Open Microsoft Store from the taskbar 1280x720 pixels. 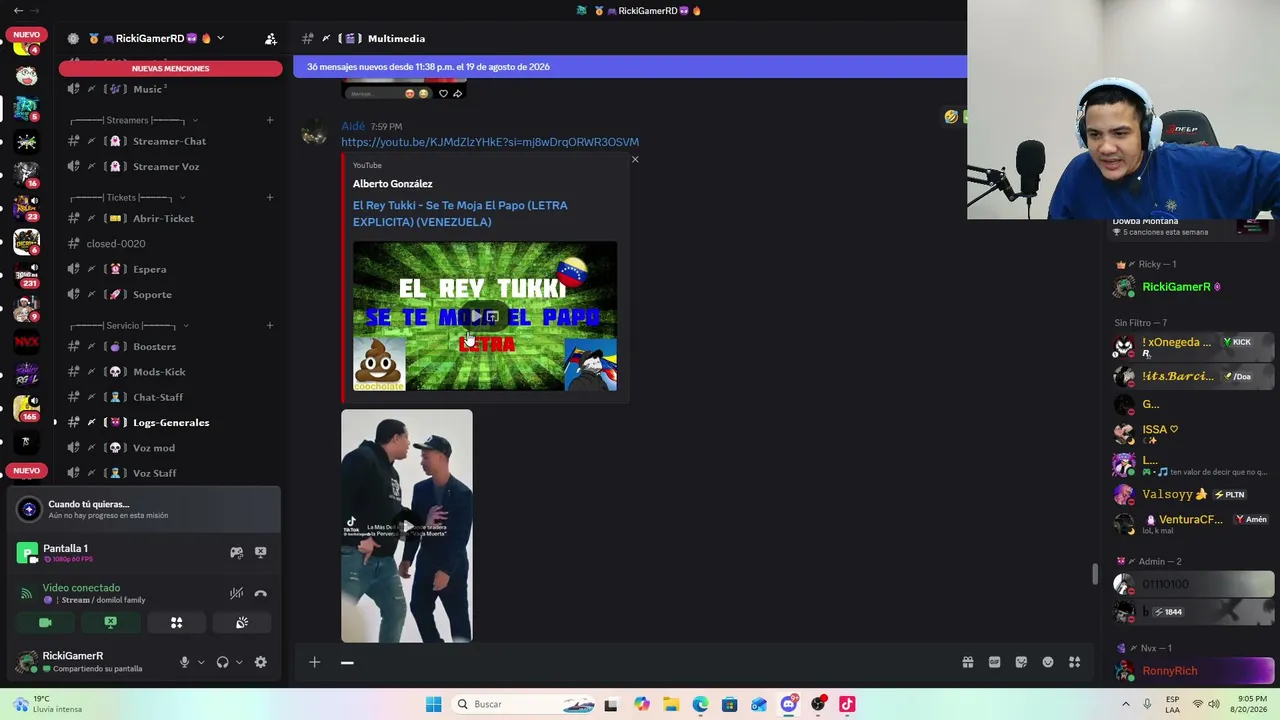[729, 704]
